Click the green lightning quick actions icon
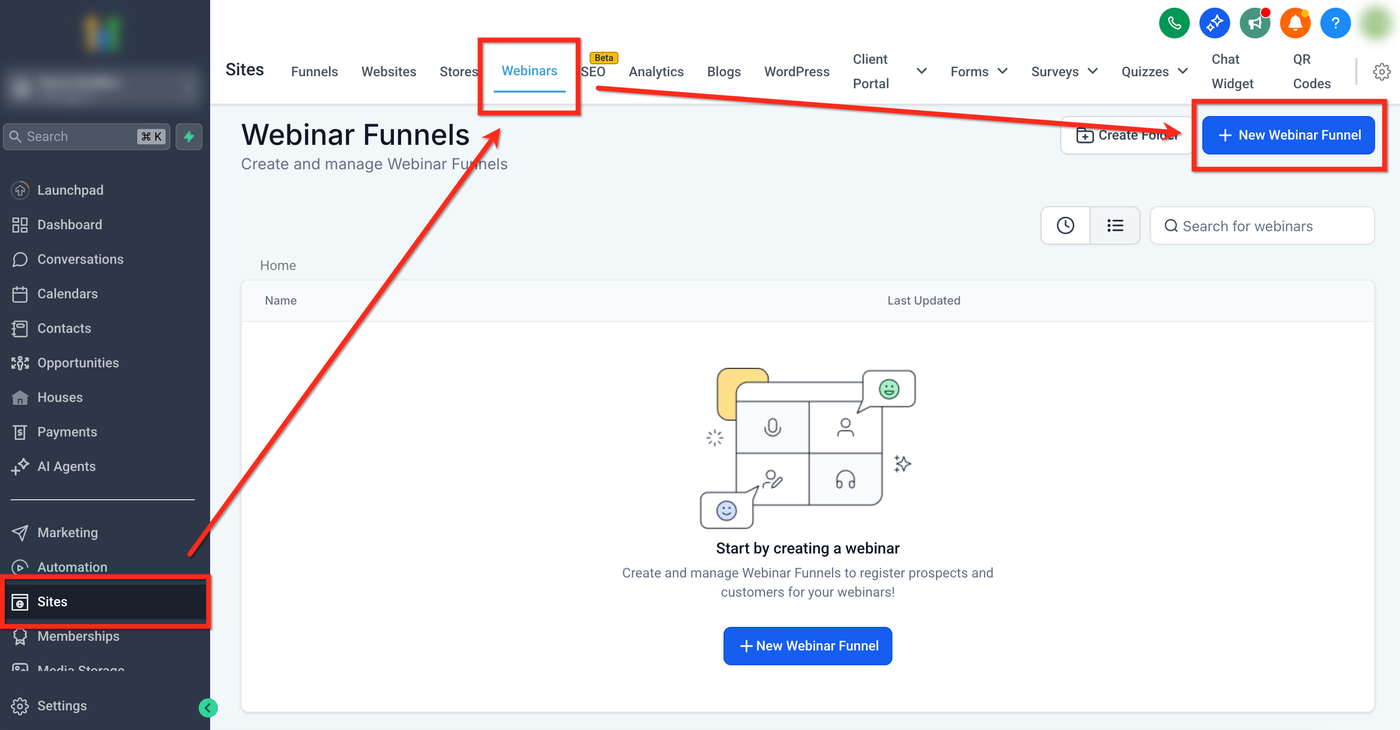 point(189,137)
